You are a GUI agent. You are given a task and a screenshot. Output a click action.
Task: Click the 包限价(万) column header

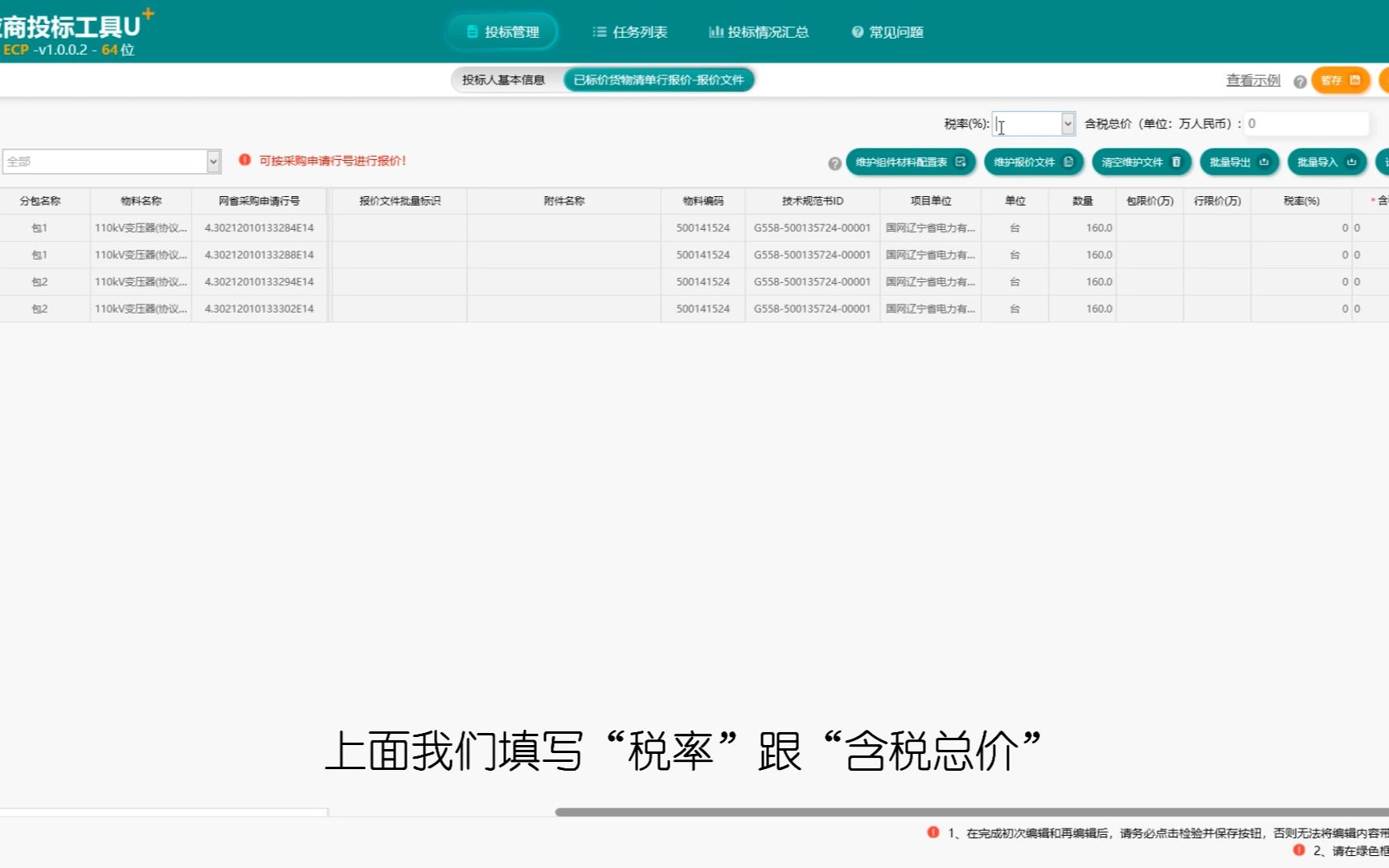1149,201
